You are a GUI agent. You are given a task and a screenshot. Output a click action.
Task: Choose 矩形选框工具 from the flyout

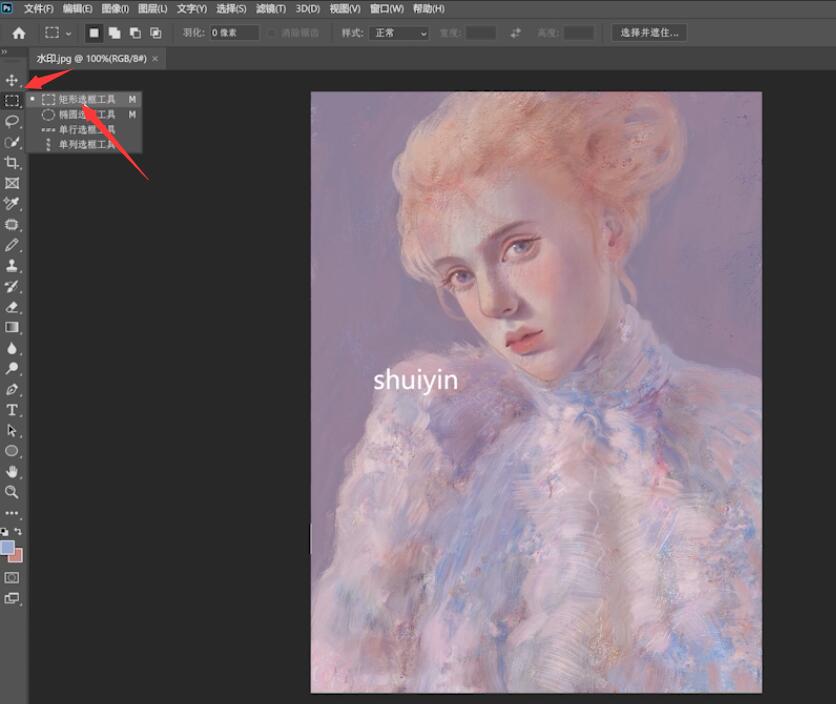tap(85, 99)
